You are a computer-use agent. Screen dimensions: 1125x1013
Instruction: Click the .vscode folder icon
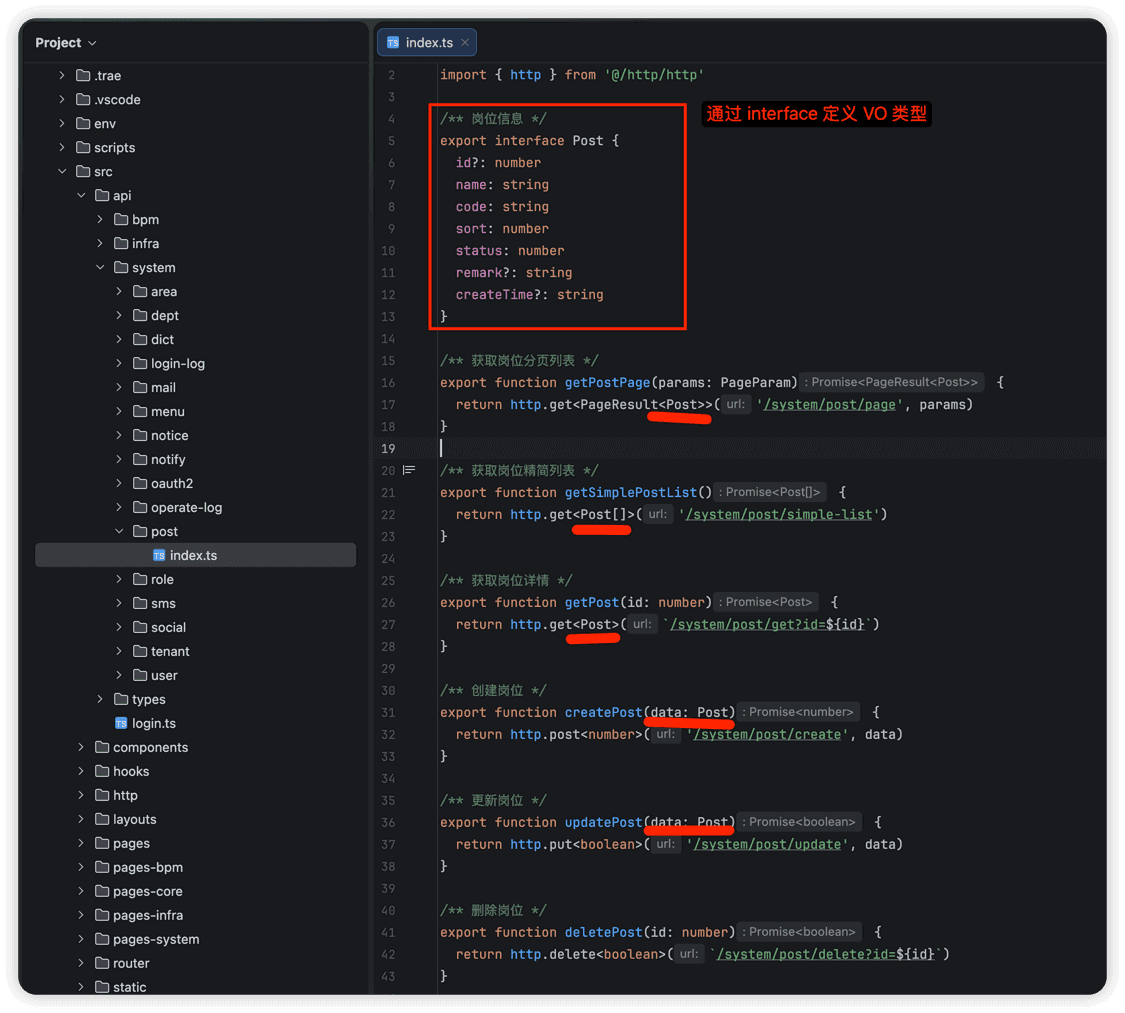83,99
